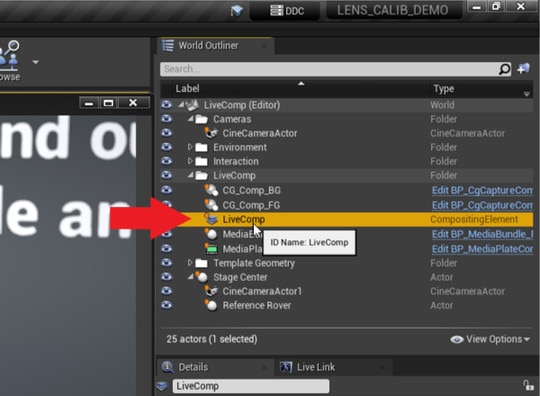The width and height of the screenshot is (540, 396).
Task: Click the search magnifier icon in World Outliner
Action: [505, 69]
